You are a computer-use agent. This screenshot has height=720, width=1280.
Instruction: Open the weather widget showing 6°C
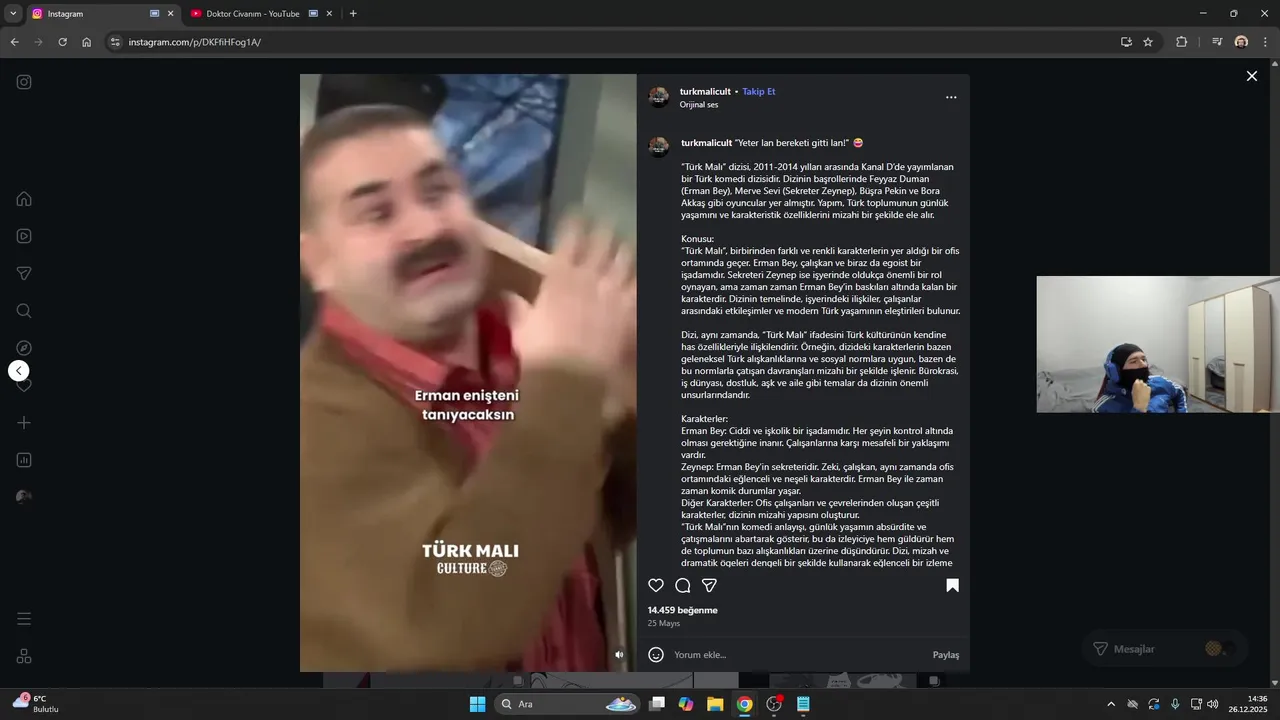click(x=36, y=704)
